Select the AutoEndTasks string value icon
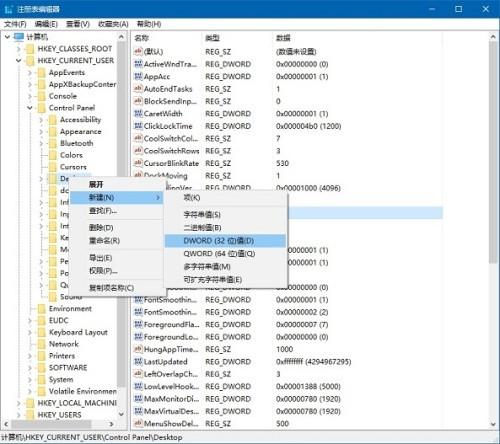 pos(138,89)
